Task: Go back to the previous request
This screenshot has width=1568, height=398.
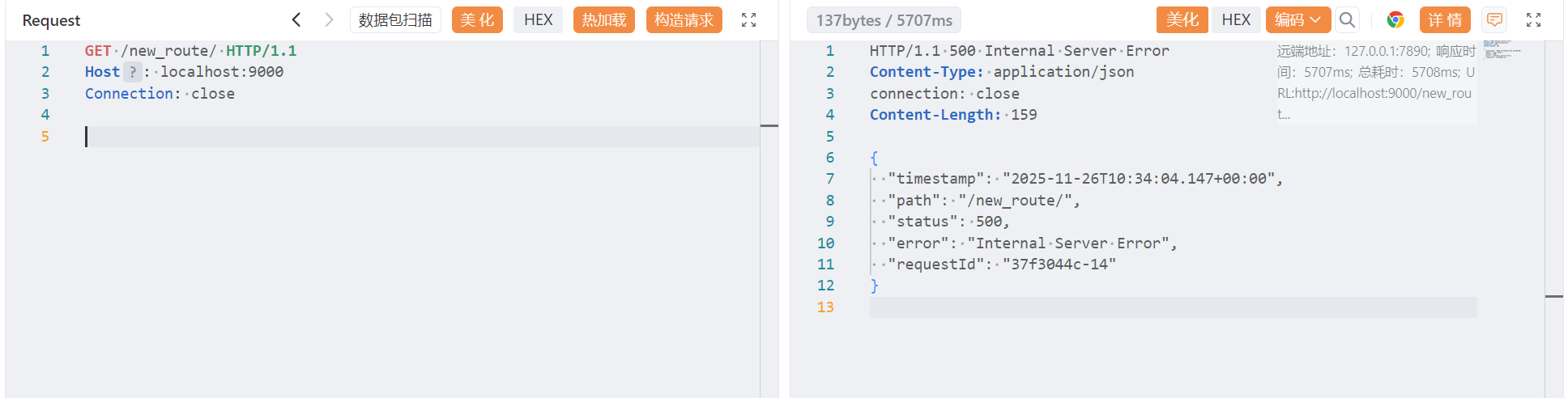Action: coord(296,19)
